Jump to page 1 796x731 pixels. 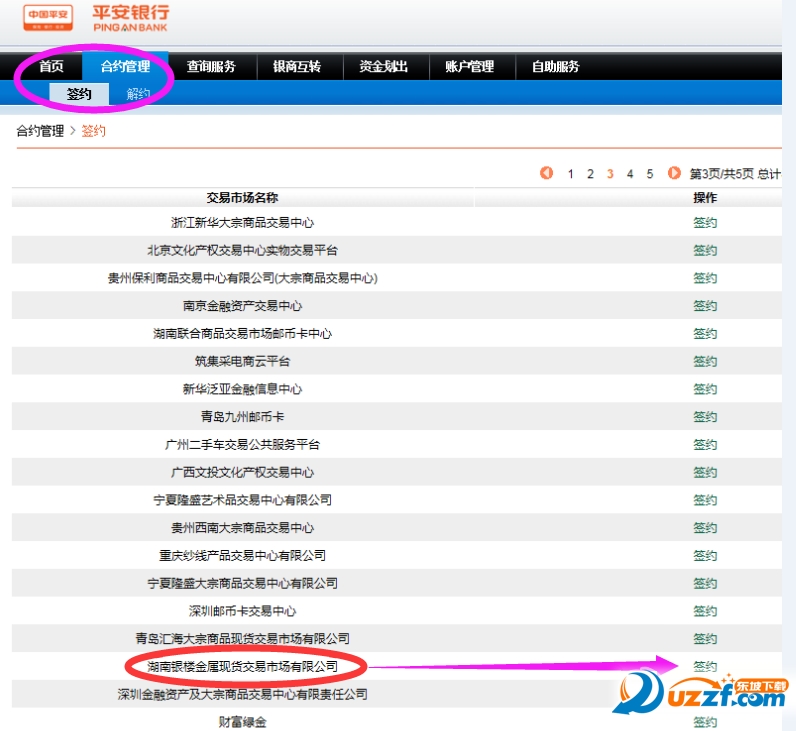(571, 174)
